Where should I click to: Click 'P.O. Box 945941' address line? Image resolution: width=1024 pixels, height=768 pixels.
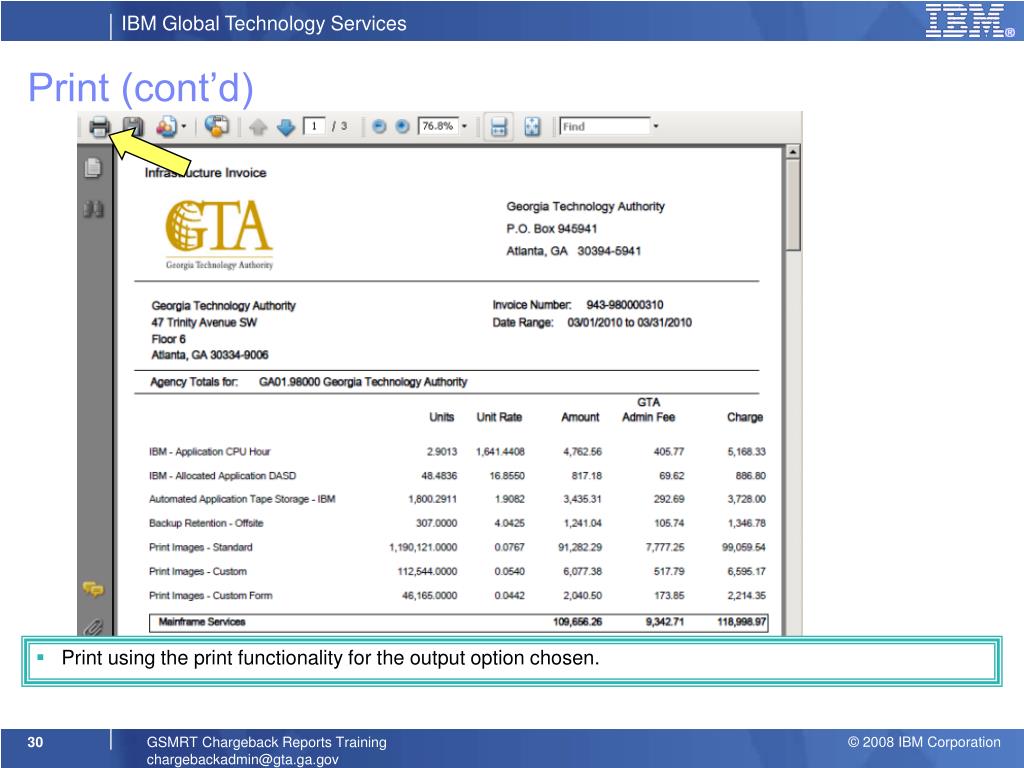[x=551, y=229]
